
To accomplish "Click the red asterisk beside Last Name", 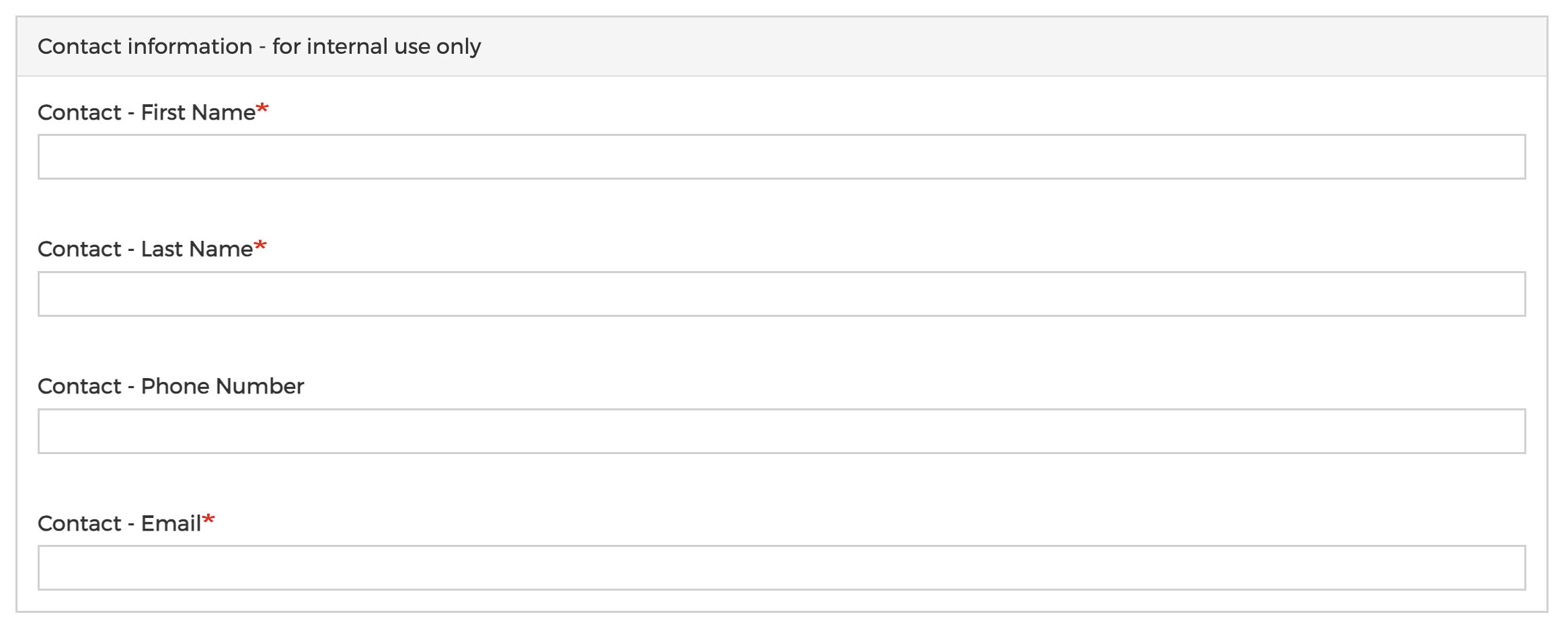I will [260, 246].
